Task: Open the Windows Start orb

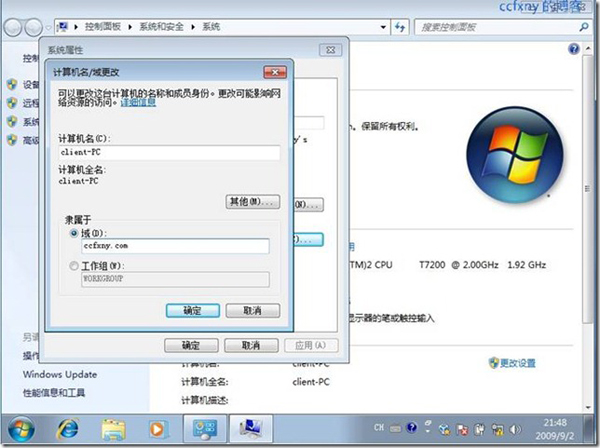Action: point(21,429)
